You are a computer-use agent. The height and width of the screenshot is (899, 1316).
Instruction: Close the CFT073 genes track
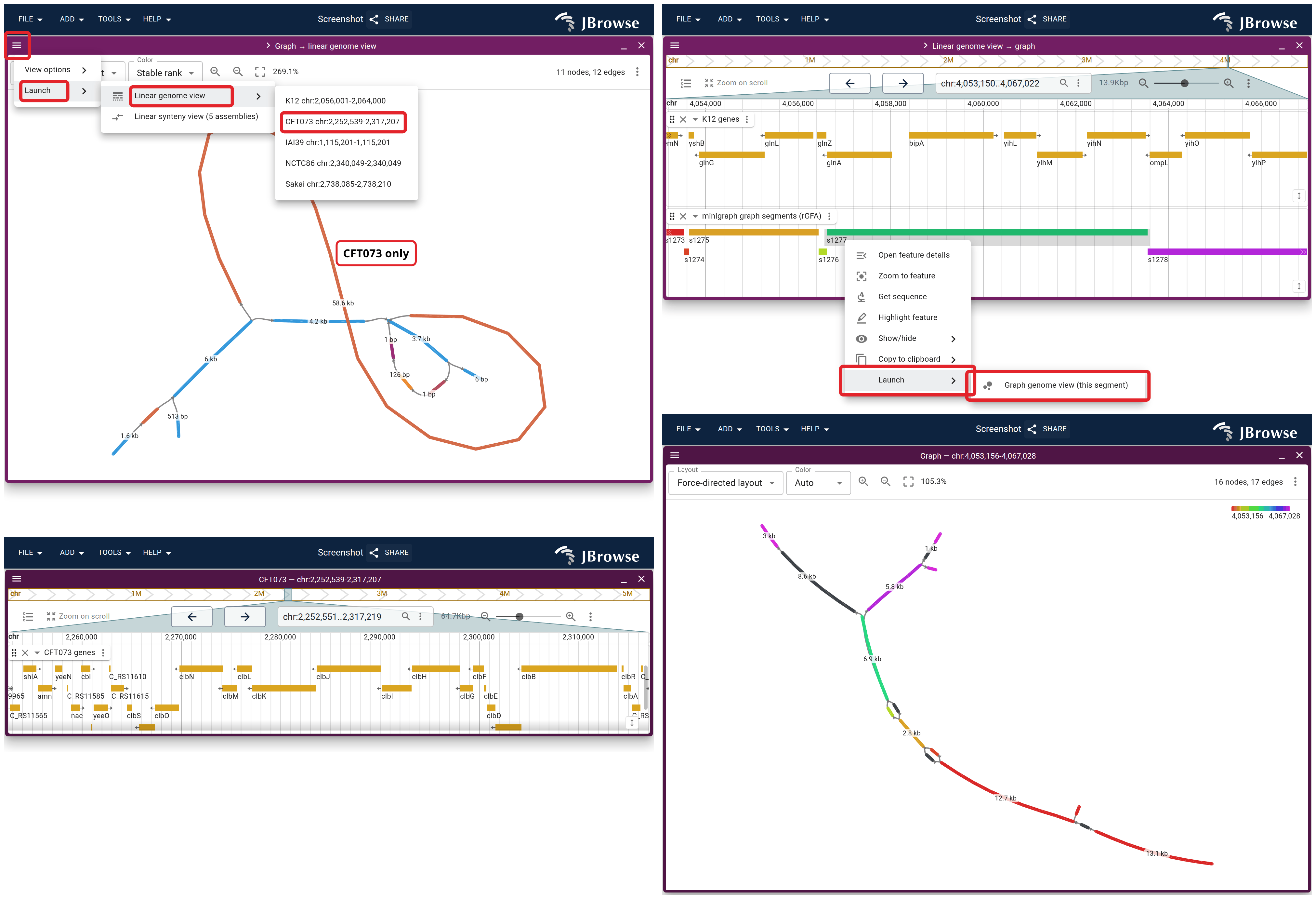coord(25,653)
